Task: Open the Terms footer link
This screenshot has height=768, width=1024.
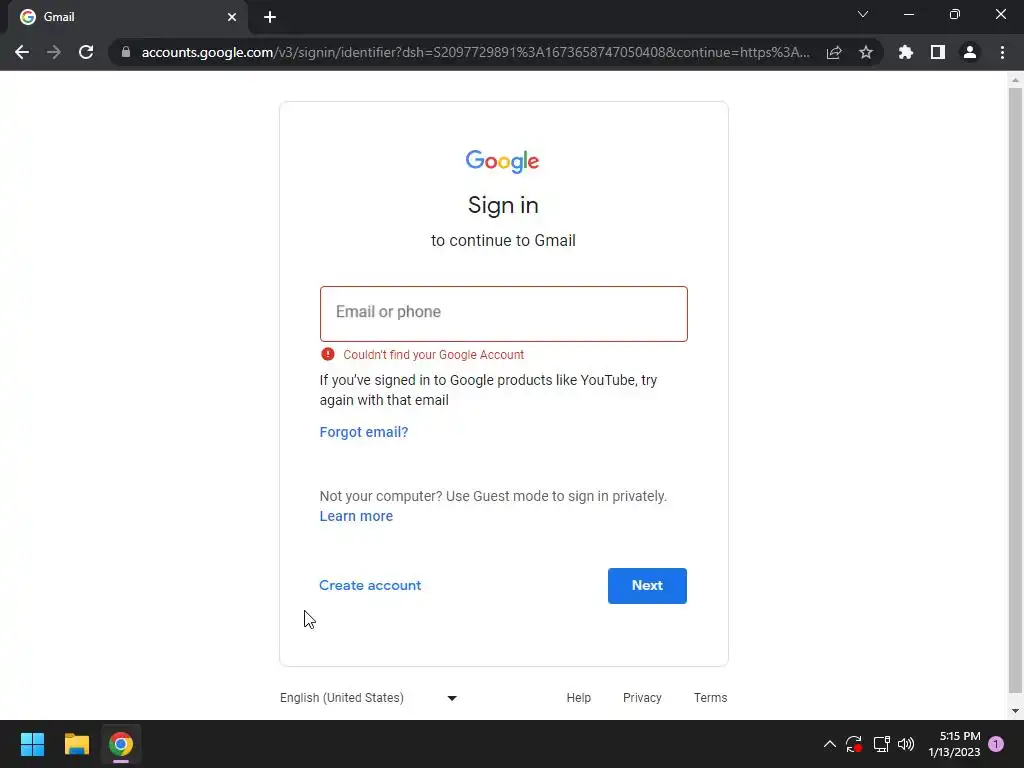Action: (711, 697)
